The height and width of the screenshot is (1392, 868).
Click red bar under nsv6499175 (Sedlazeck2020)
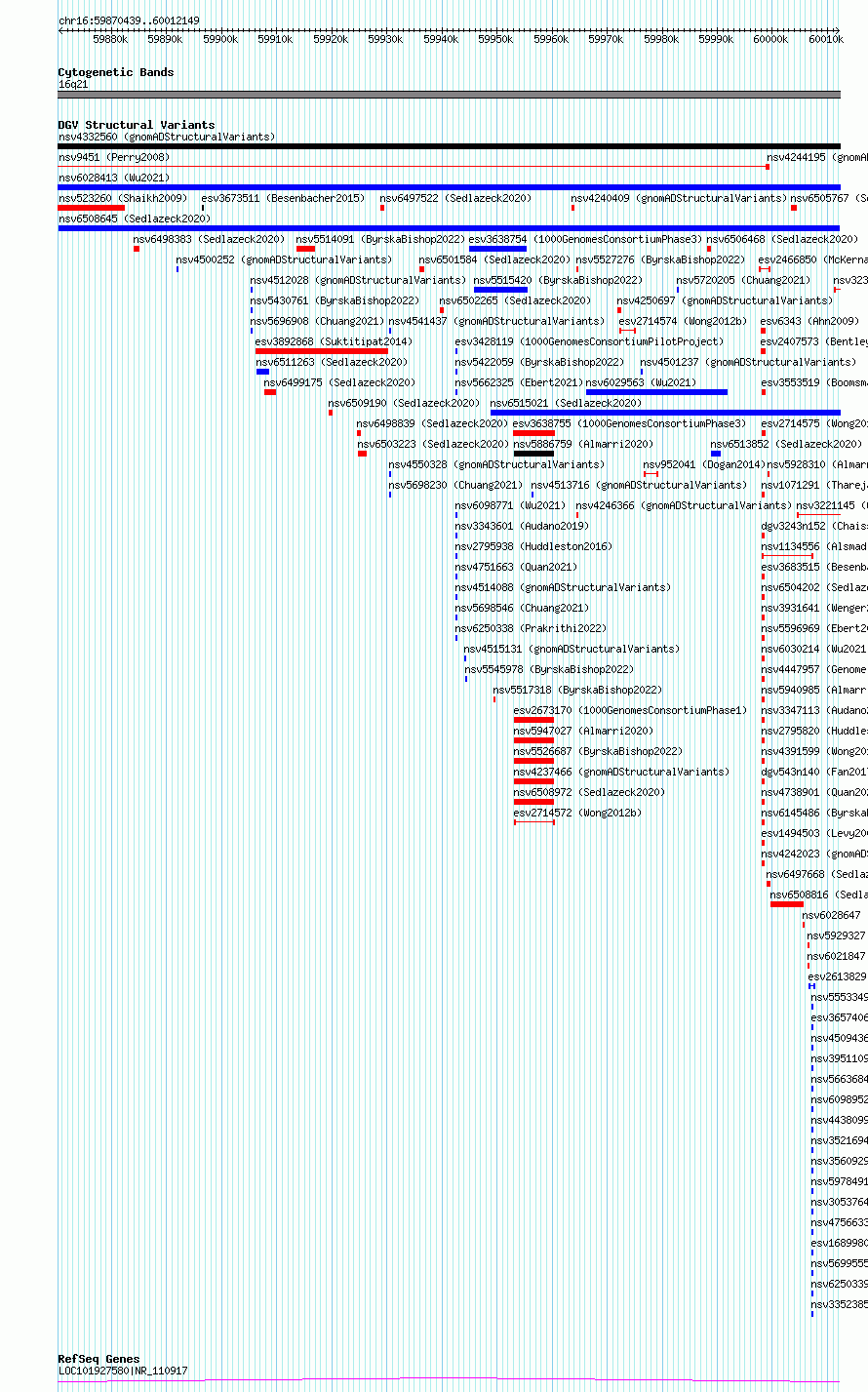(x=270, y=392)
